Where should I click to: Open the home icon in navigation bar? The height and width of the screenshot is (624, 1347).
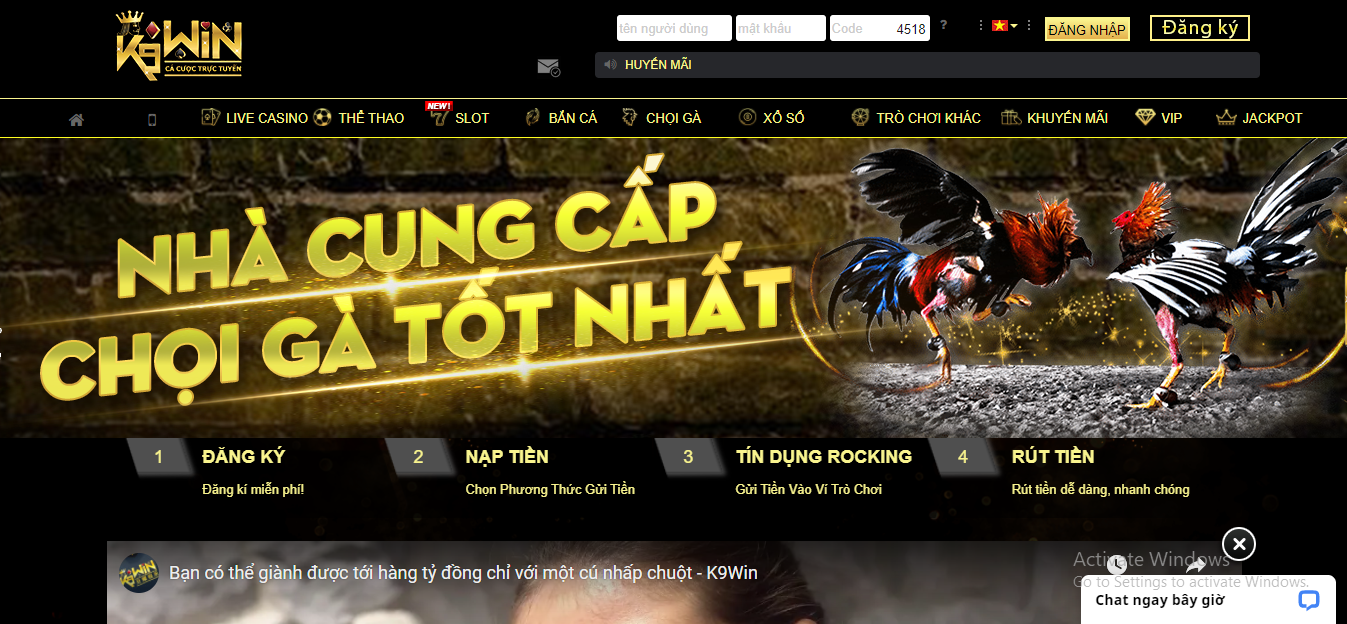[76, 119]
